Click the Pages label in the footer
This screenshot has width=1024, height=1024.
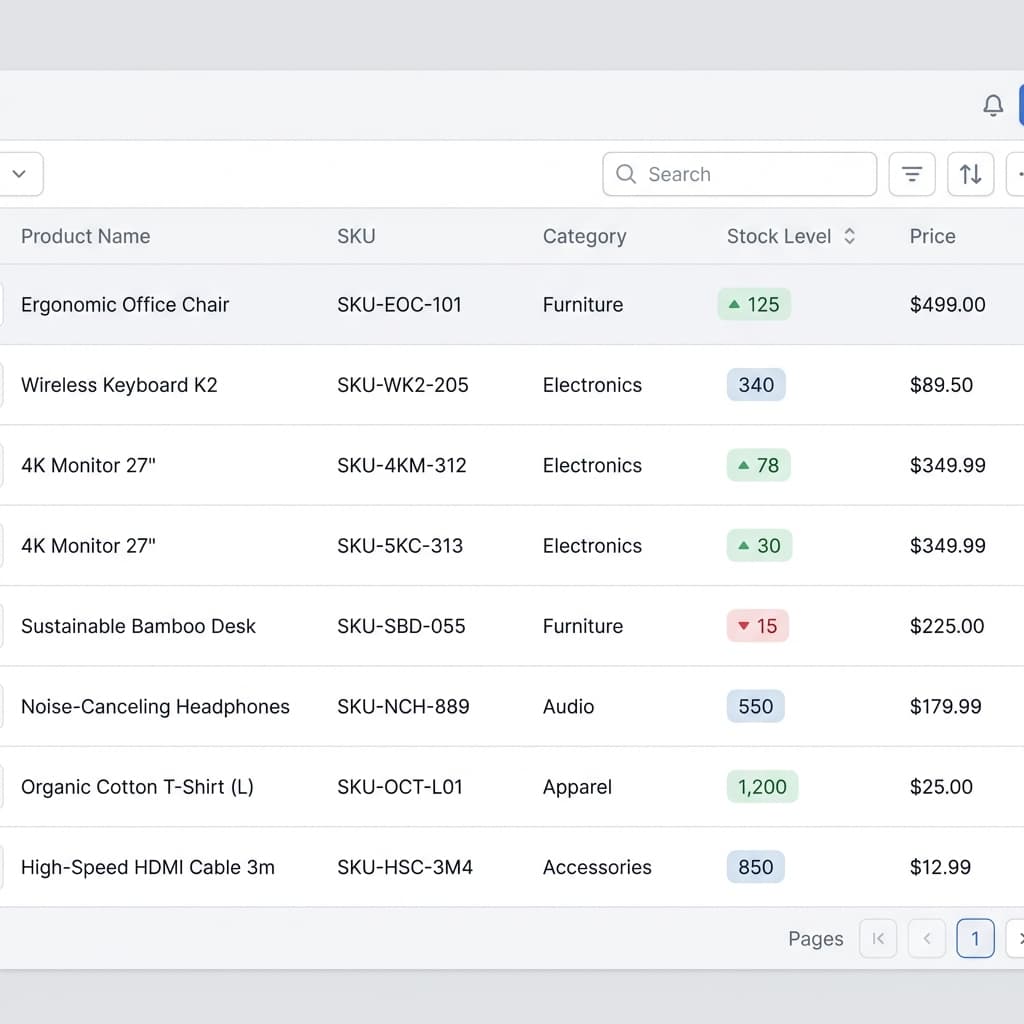(x=815, y=938)
